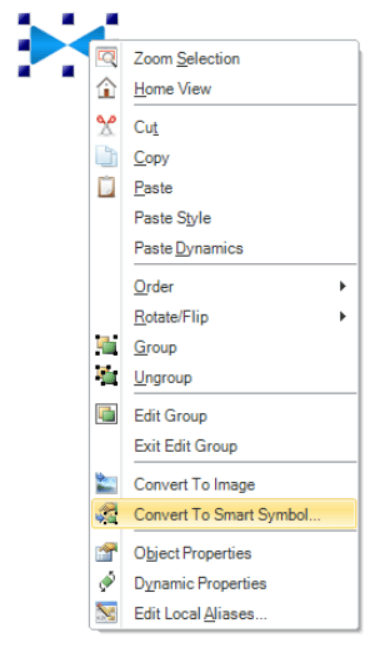
Task: Choose Paste Dynamics entry
Action: 224,248
